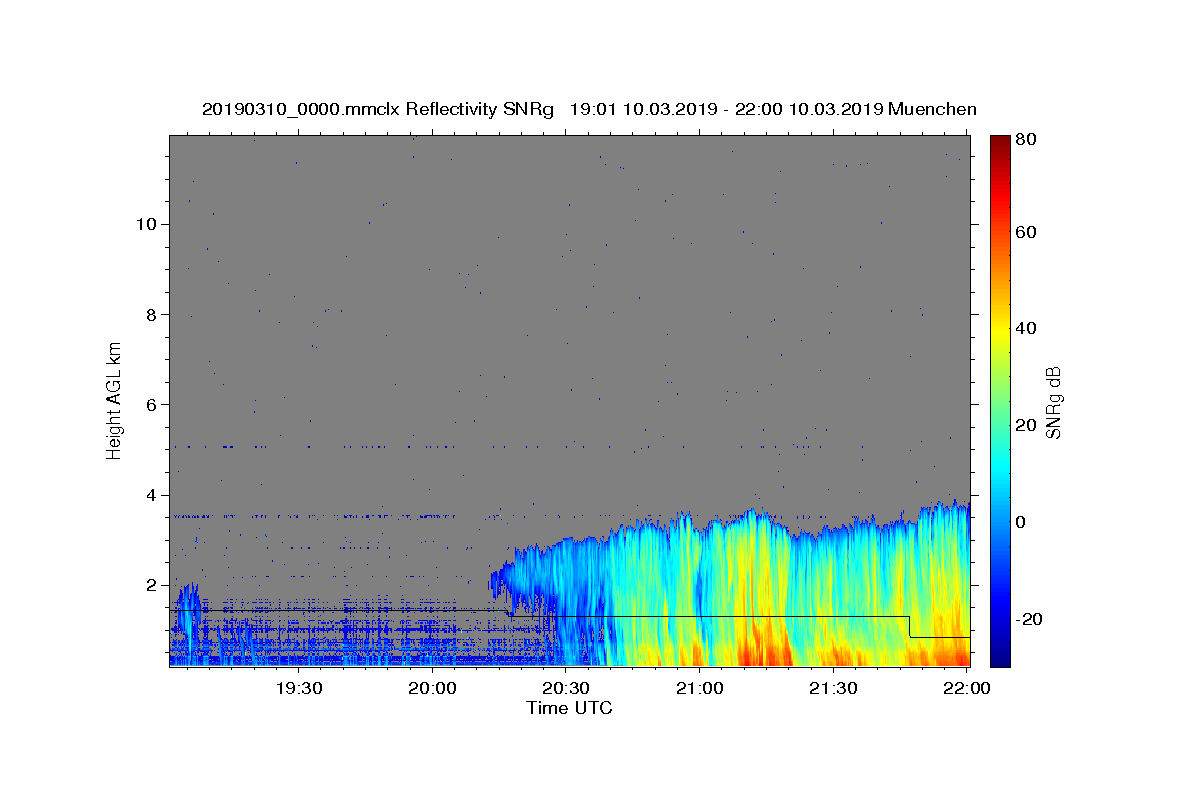Click the plot title text '20190310_0000.mmclx Reflectivity SNRg'
The width and height of the screenshot is (1200, 800).
tap(378, 109)
